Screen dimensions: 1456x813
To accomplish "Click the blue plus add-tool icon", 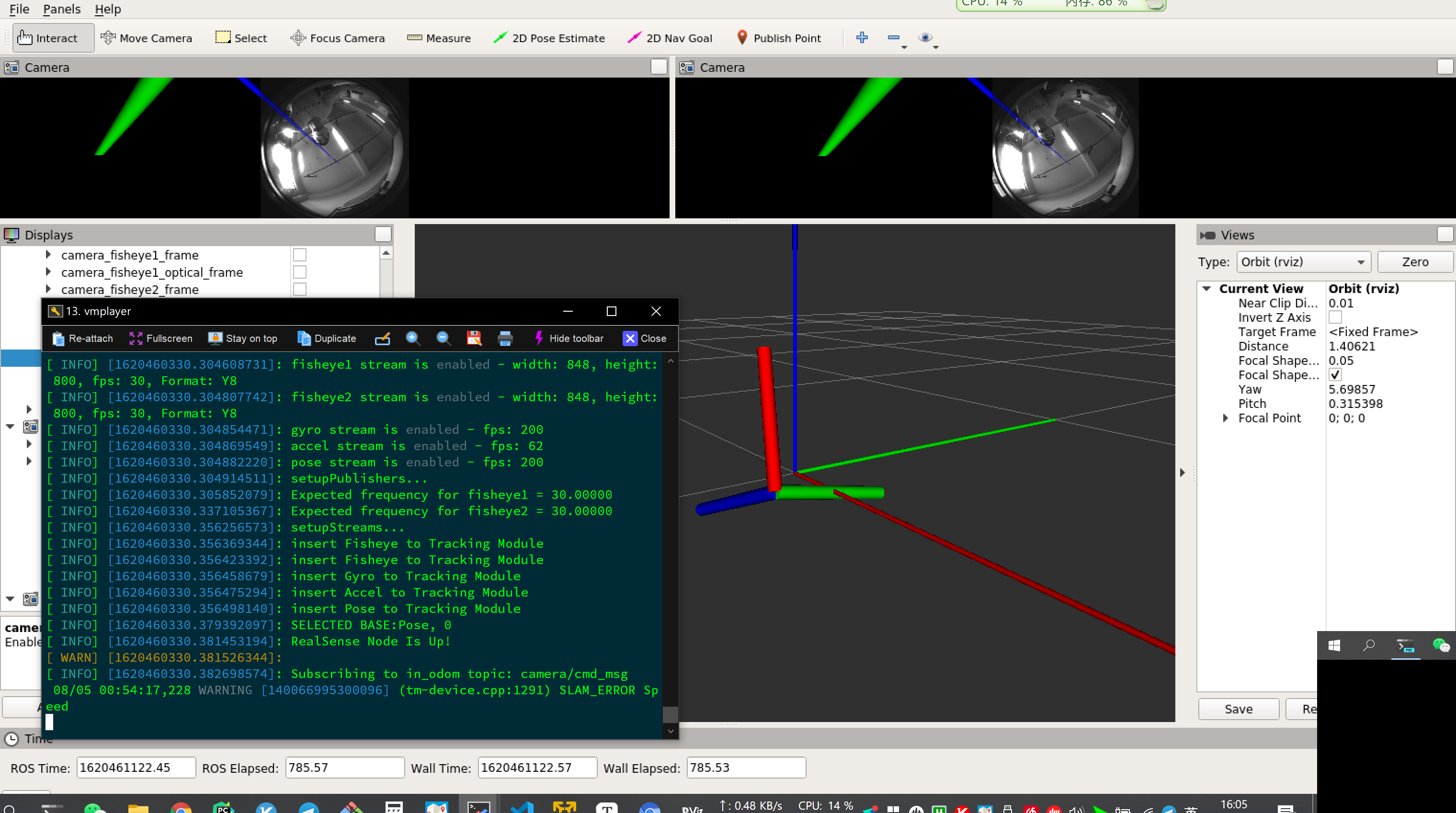I will pos(862,37).
